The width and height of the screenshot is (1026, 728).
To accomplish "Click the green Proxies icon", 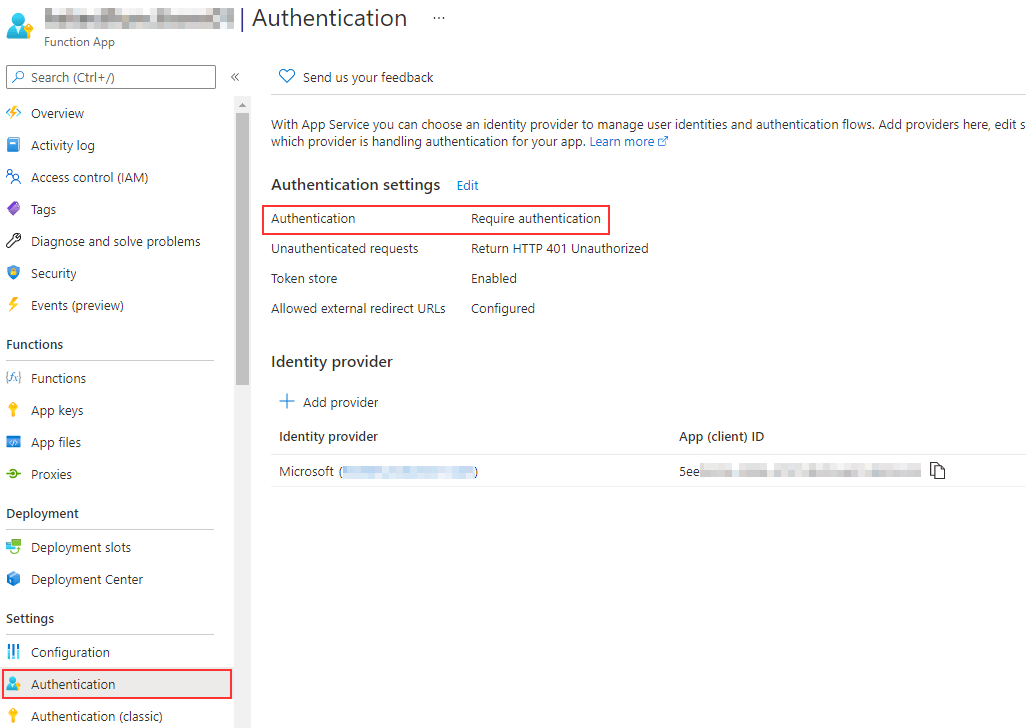I will (x=13, y=474).
